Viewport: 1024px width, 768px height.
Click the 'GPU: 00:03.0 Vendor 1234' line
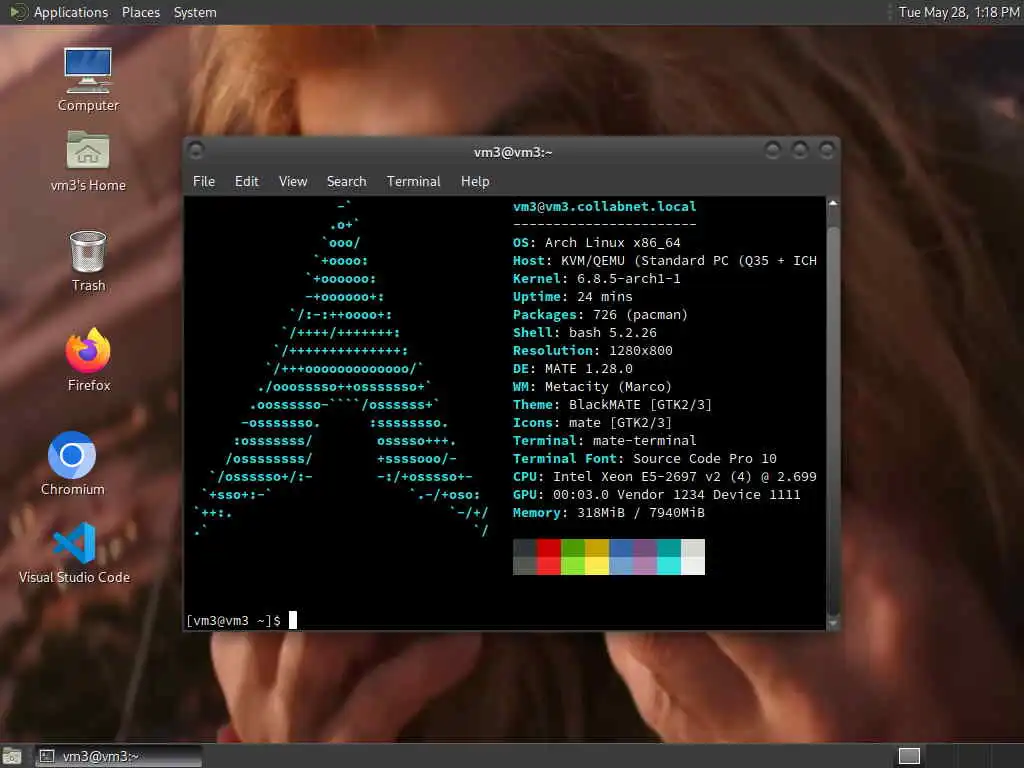coord(656,494)
